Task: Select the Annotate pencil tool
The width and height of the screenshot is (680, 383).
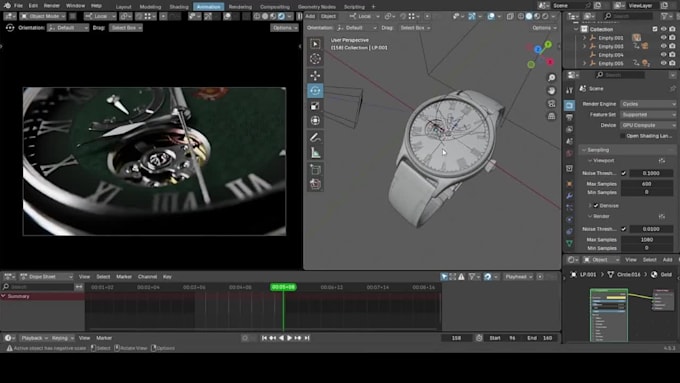Action: coord(315,138)
